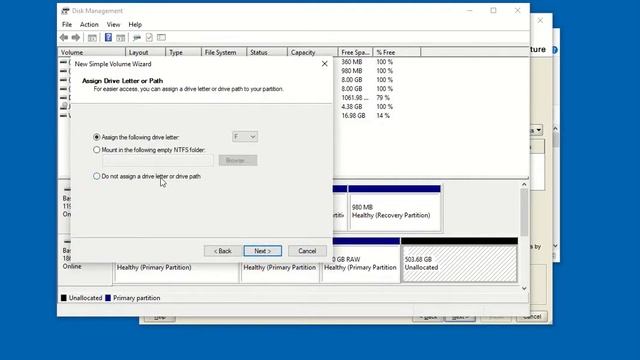Toggle the Show/Hide Console Tree toolbar icon
Screen dimensions: 640x360
[92, 38]
